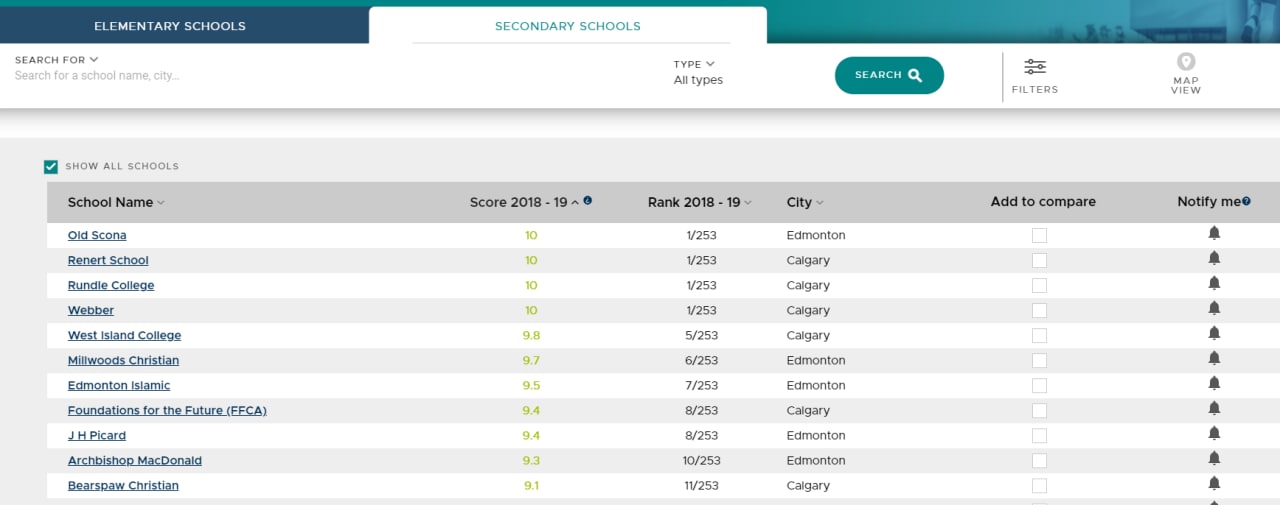Click notify bell for Millwoods Christian

(1214, 358)
